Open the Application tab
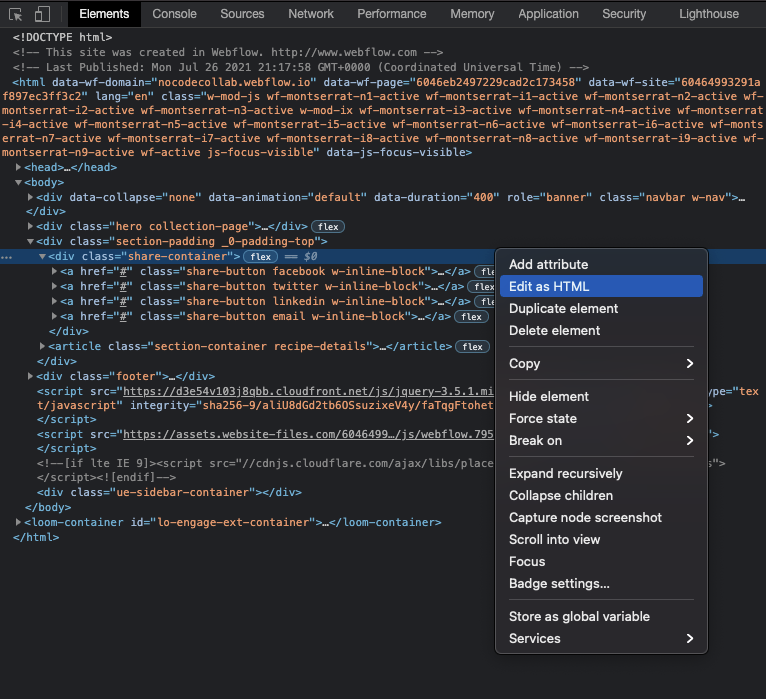 click(x=548, y=14)
